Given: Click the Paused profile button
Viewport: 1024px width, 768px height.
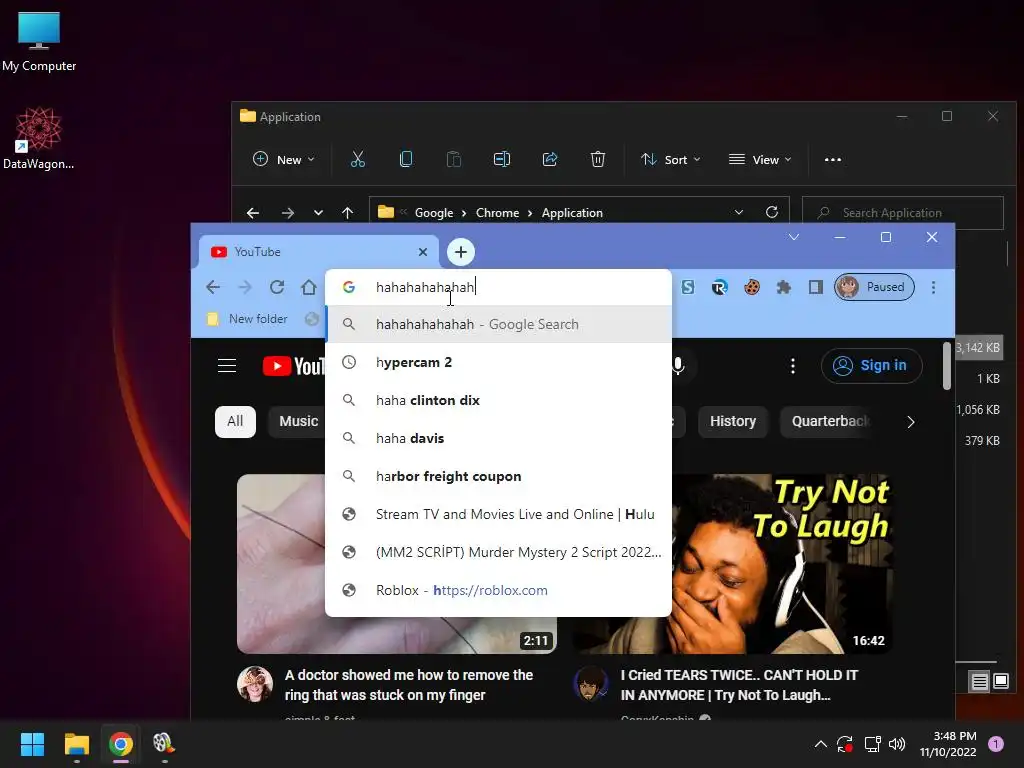Looking at the screenshot, I should (x=874, y=287).
